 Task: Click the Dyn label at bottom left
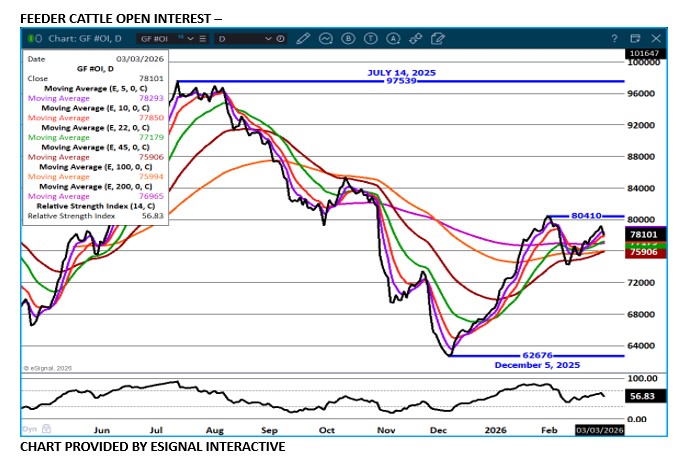click(30, 427)
